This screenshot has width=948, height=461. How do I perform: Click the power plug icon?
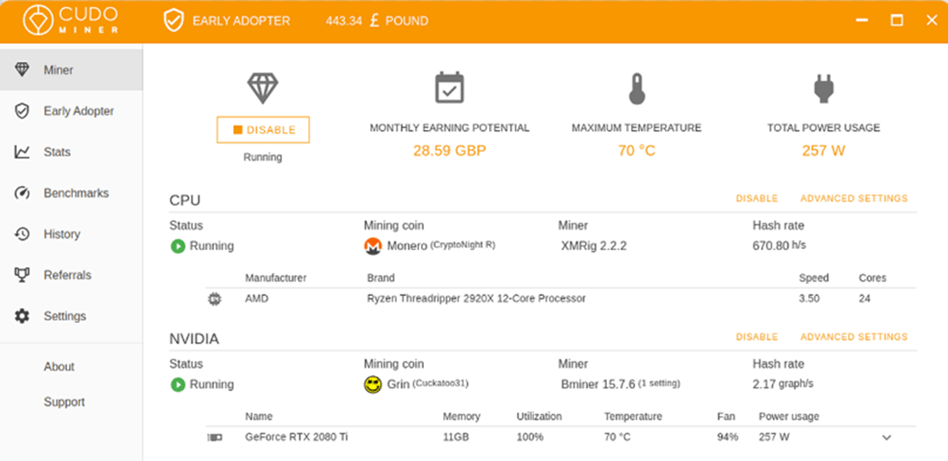click(823, 88)
